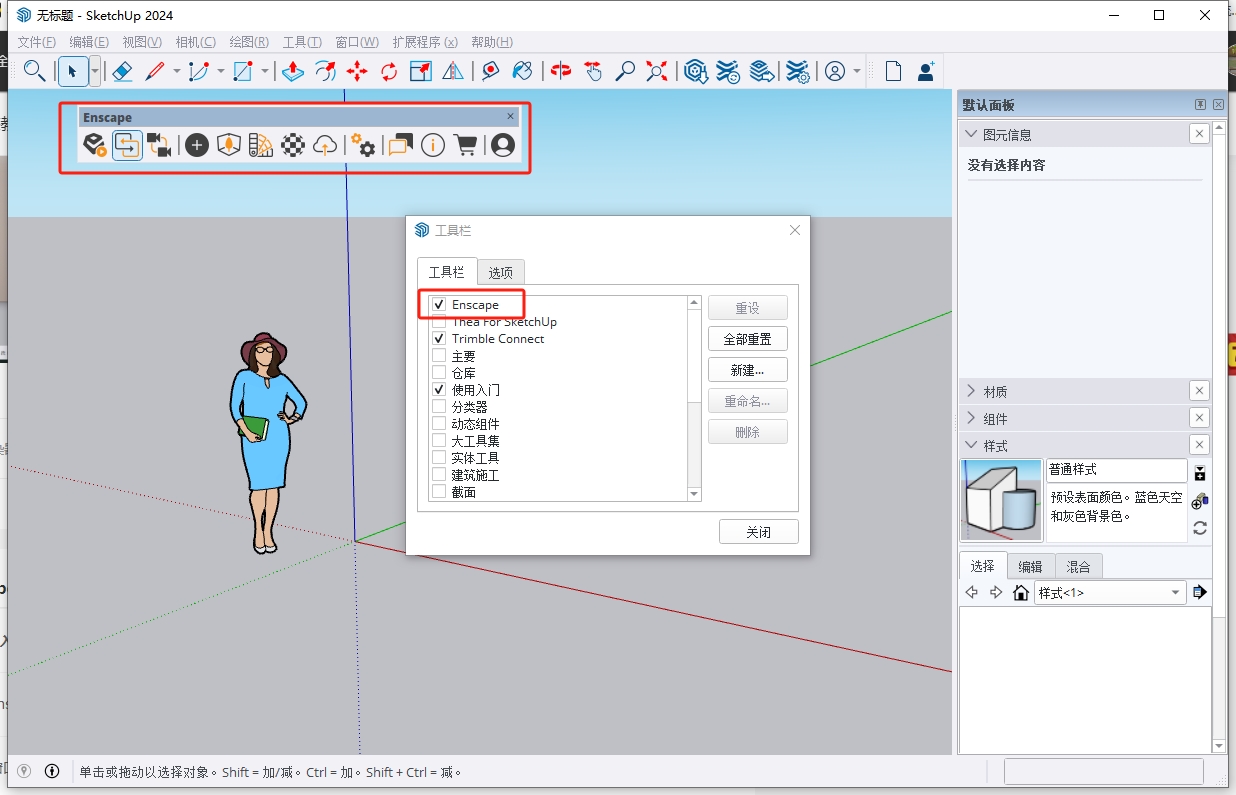Viewport: 1236px width, 795px height.
Task: Close the 材质 panel section
Action: (x=1199, y=391)
